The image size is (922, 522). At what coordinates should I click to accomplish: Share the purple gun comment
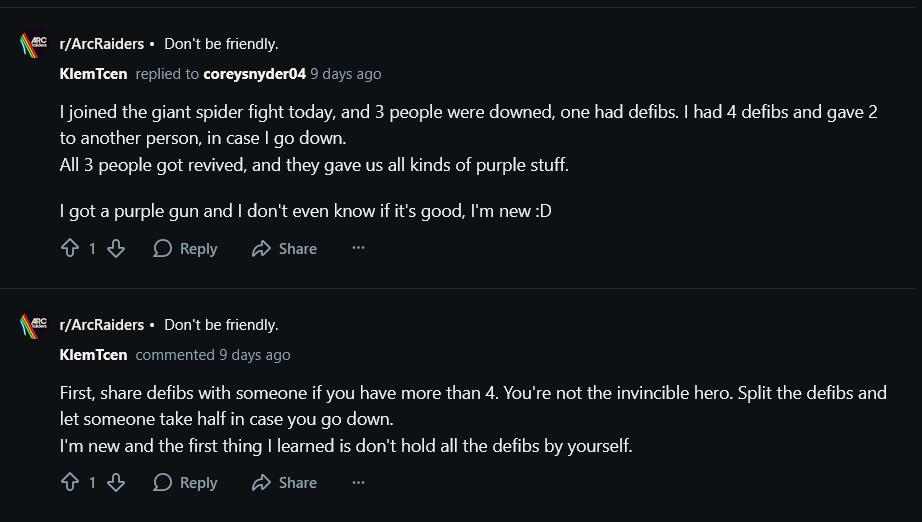click(285, 249)
